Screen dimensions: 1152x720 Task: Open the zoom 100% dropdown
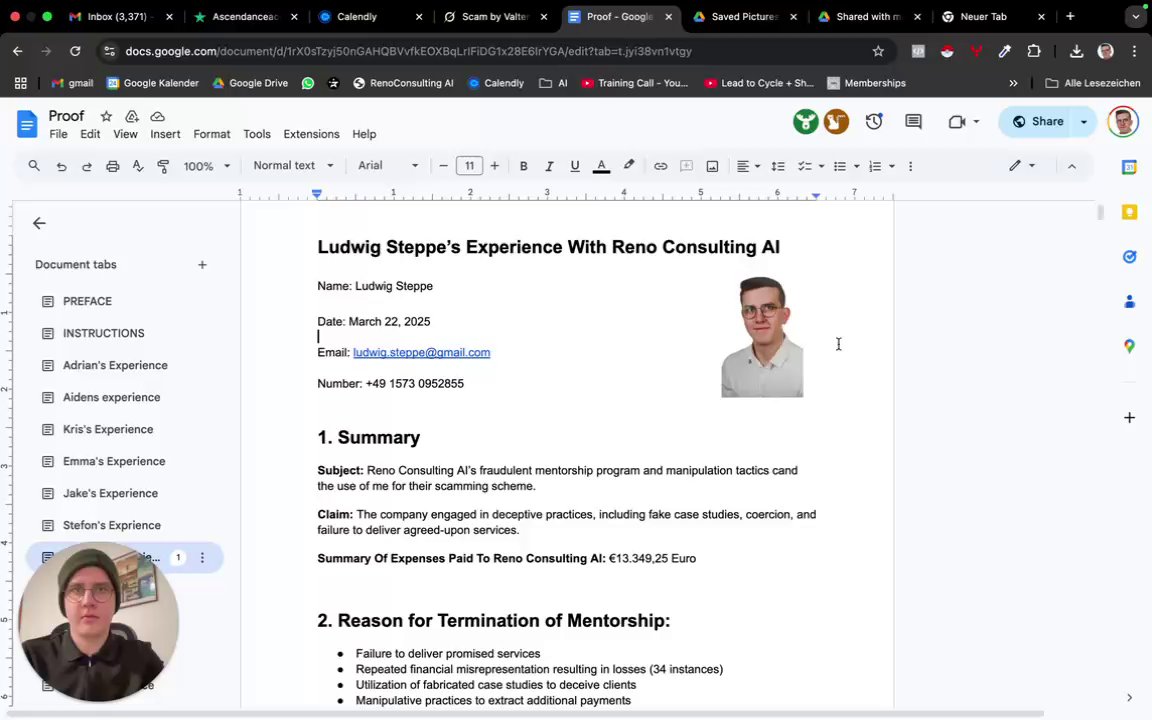tap(206, 166)
